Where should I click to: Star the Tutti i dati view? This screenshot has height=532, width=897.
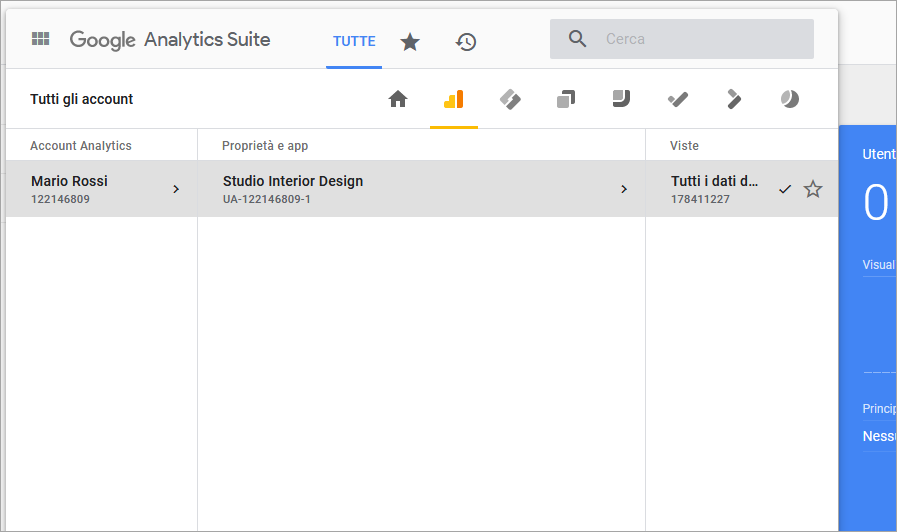[813, 189]
